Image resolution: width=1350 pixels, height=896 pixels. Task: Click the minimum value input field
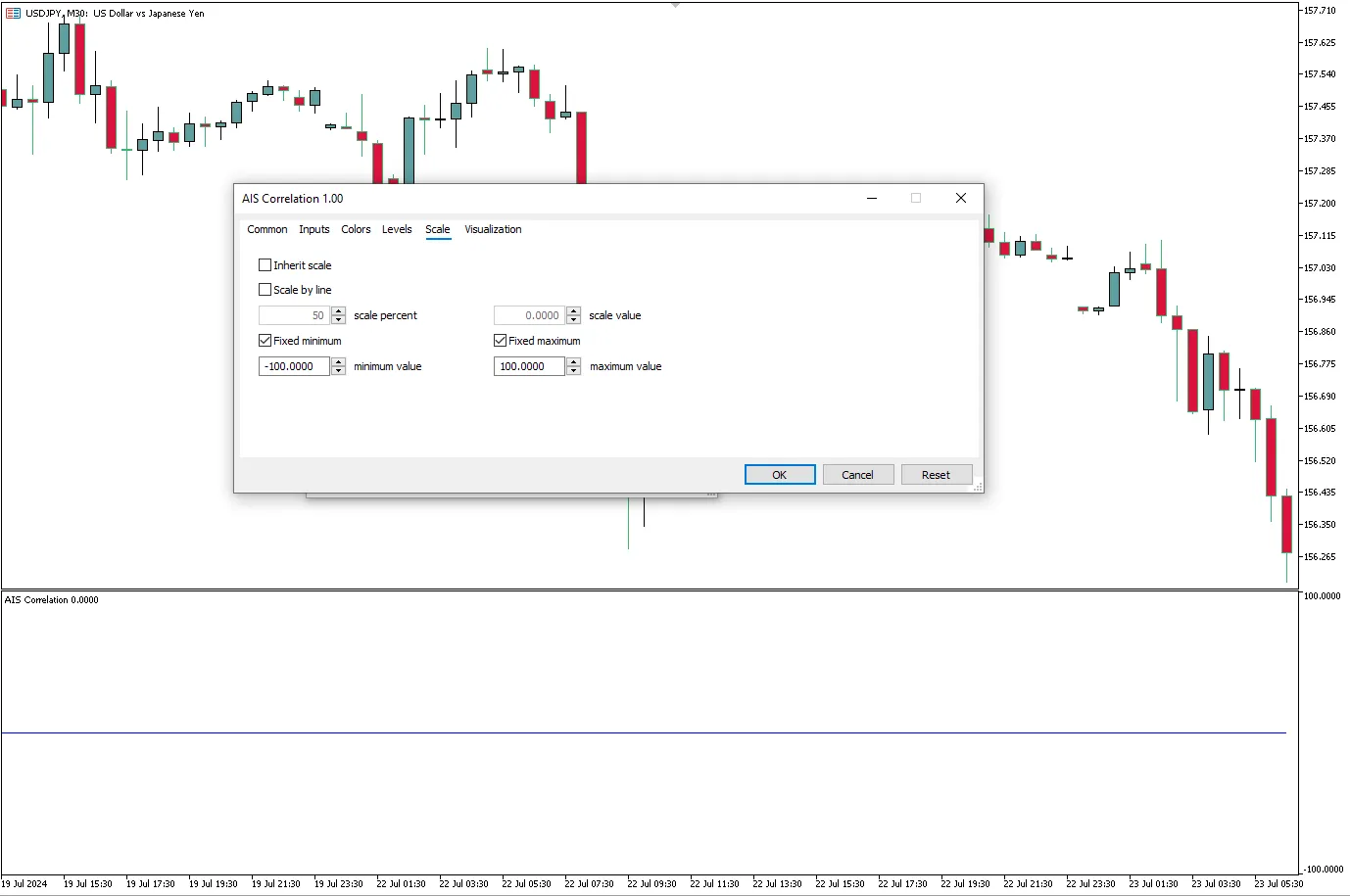point(295,366)
